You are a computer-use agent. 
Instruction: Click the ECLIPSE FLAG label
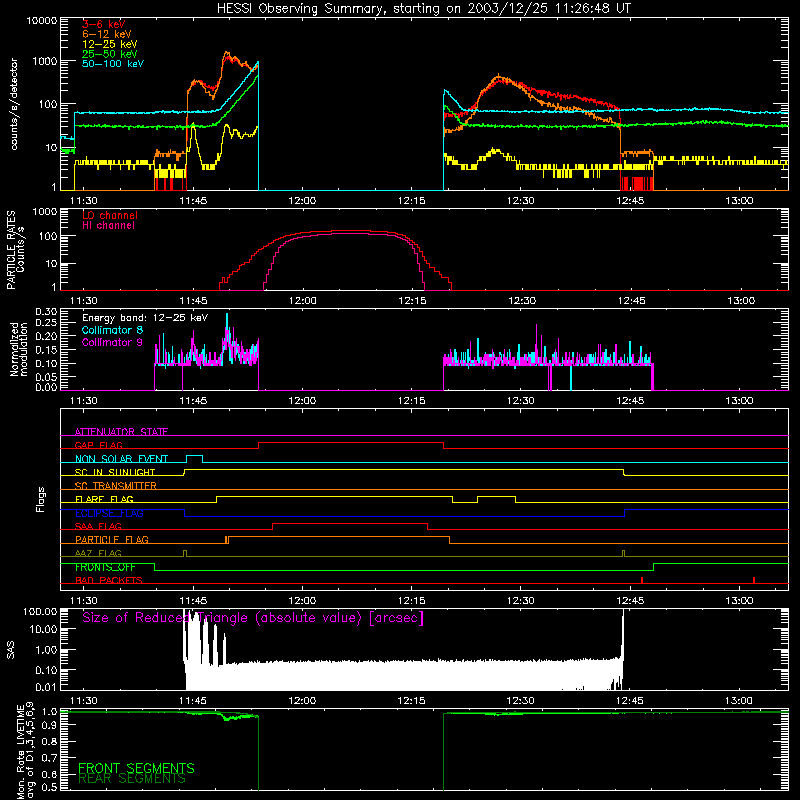109,513
